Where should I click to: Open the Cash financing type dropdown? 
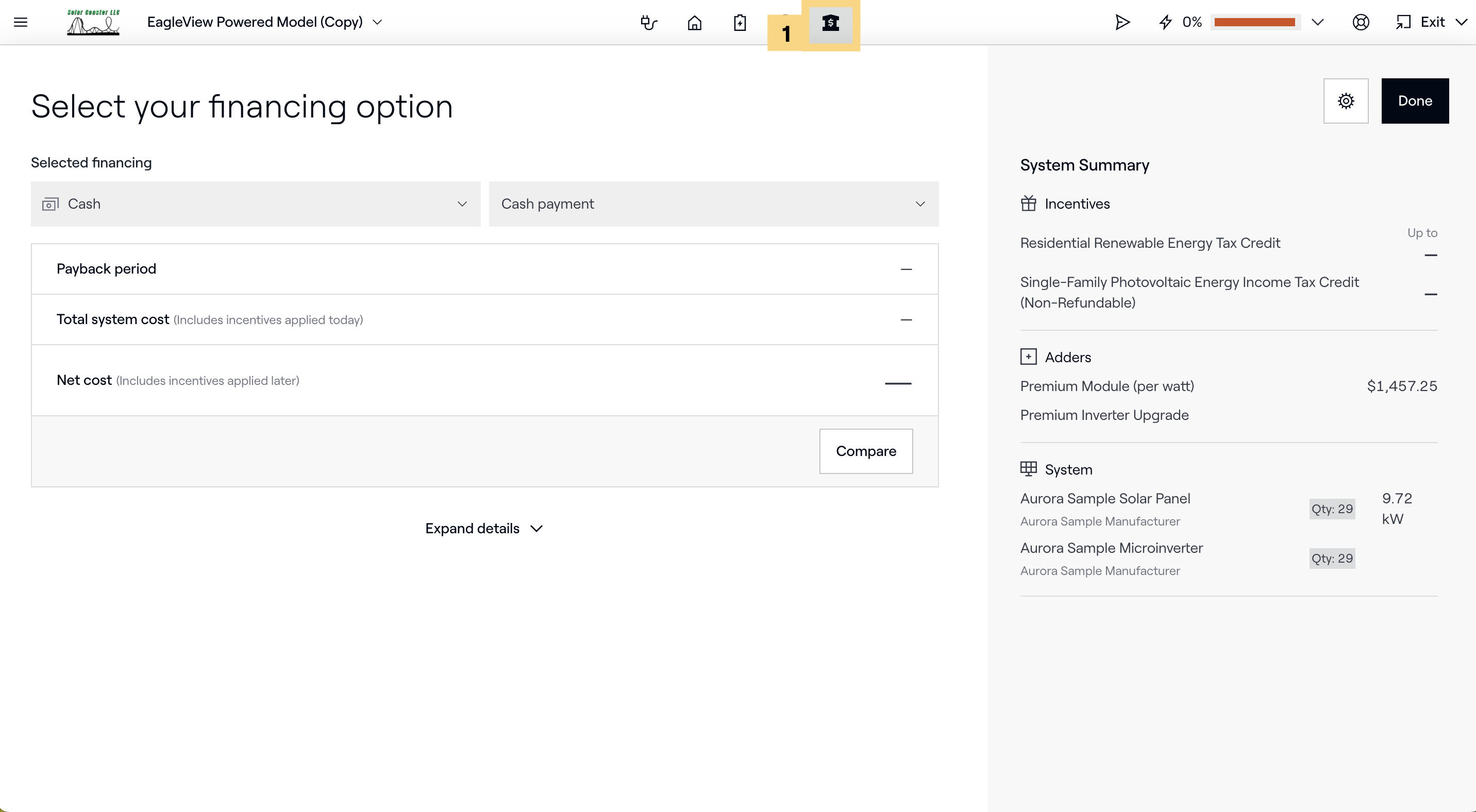point(256,204)
